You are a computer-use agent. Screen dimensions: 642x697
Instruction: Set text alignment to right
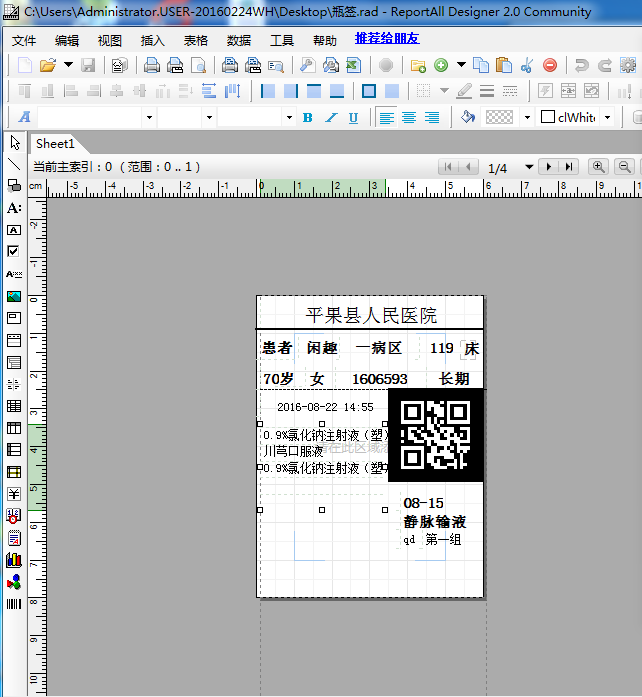[x=432, y=117]
